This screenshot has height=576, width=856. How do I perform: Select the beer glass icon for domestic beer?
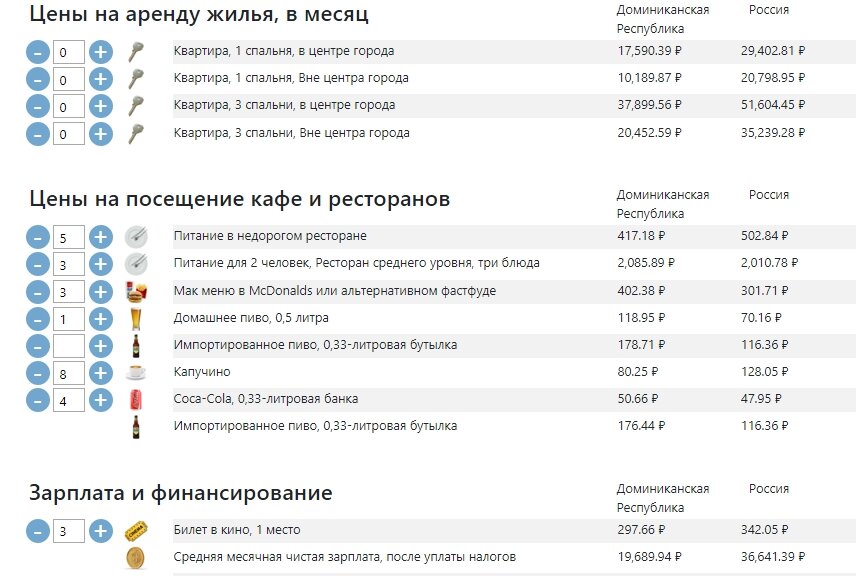(x=137, y=320)
